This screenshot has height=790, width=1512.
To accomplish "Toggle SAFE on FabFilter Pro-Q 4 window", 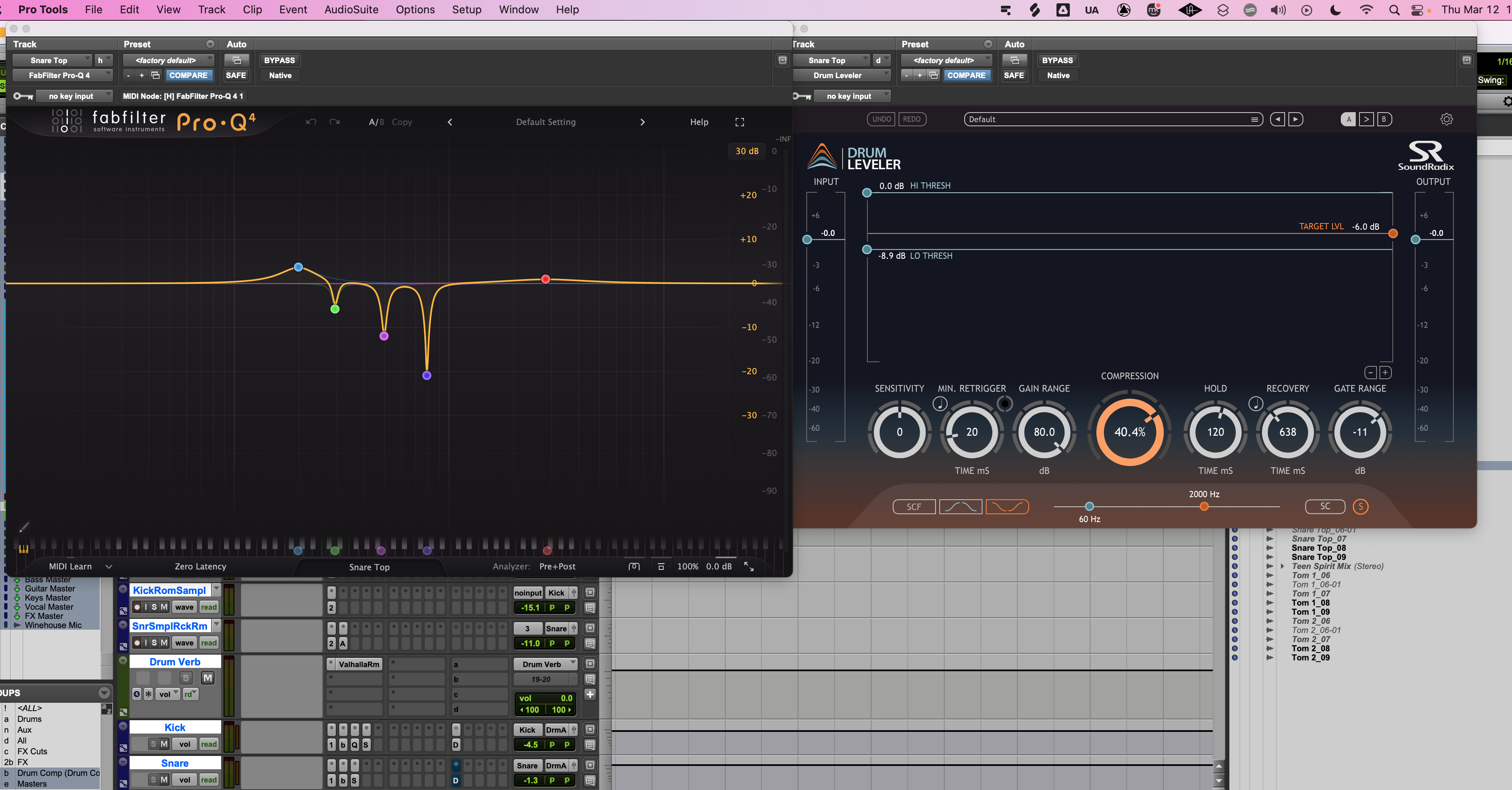I will [x=236, y=75].
